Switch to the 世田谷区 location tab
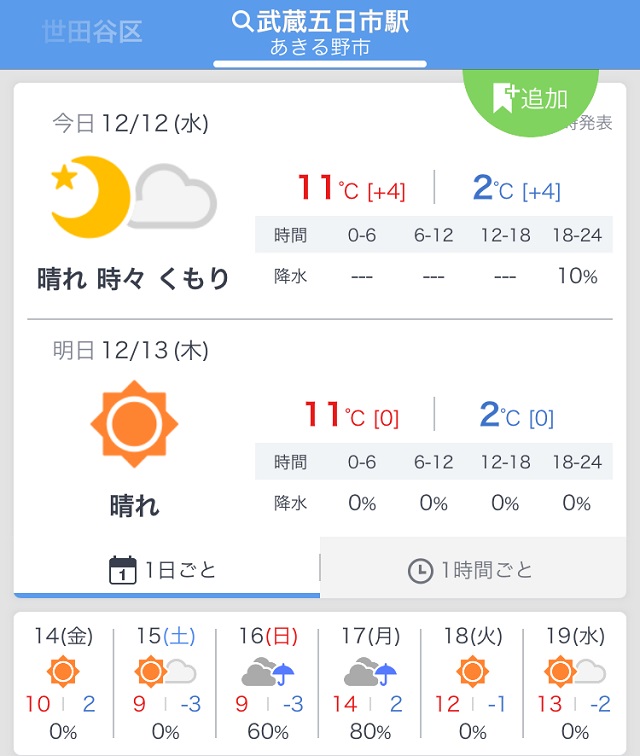640x756 pixels. point(92,32)
